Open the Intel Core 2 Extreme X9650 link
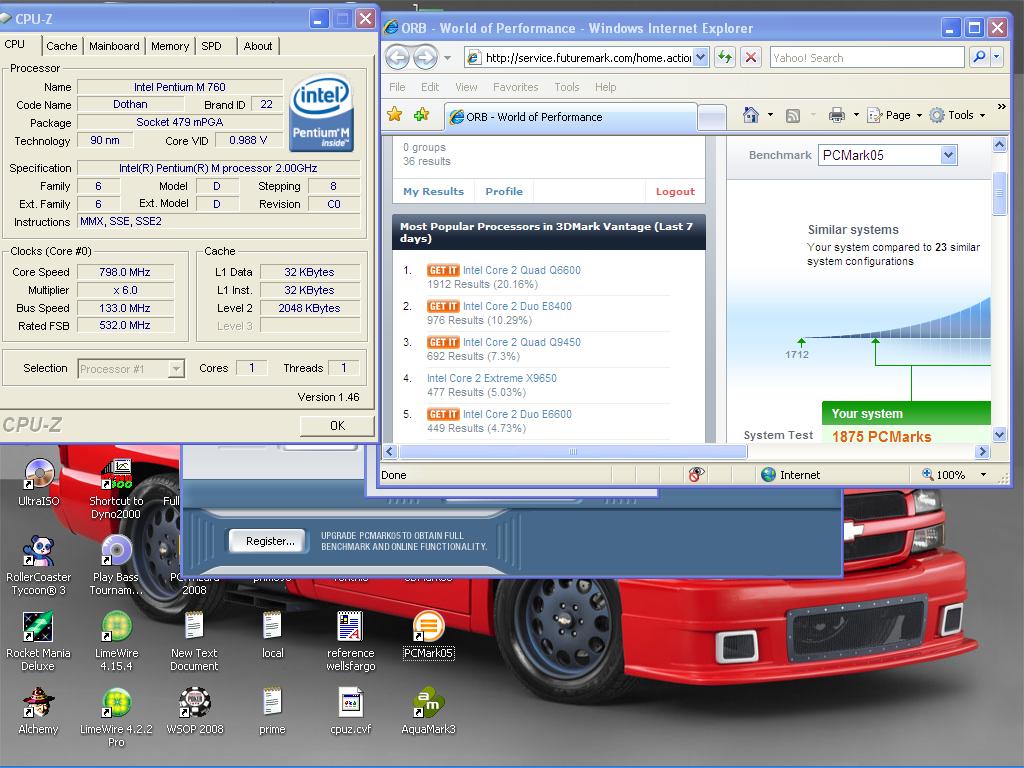 pos(492,377)
